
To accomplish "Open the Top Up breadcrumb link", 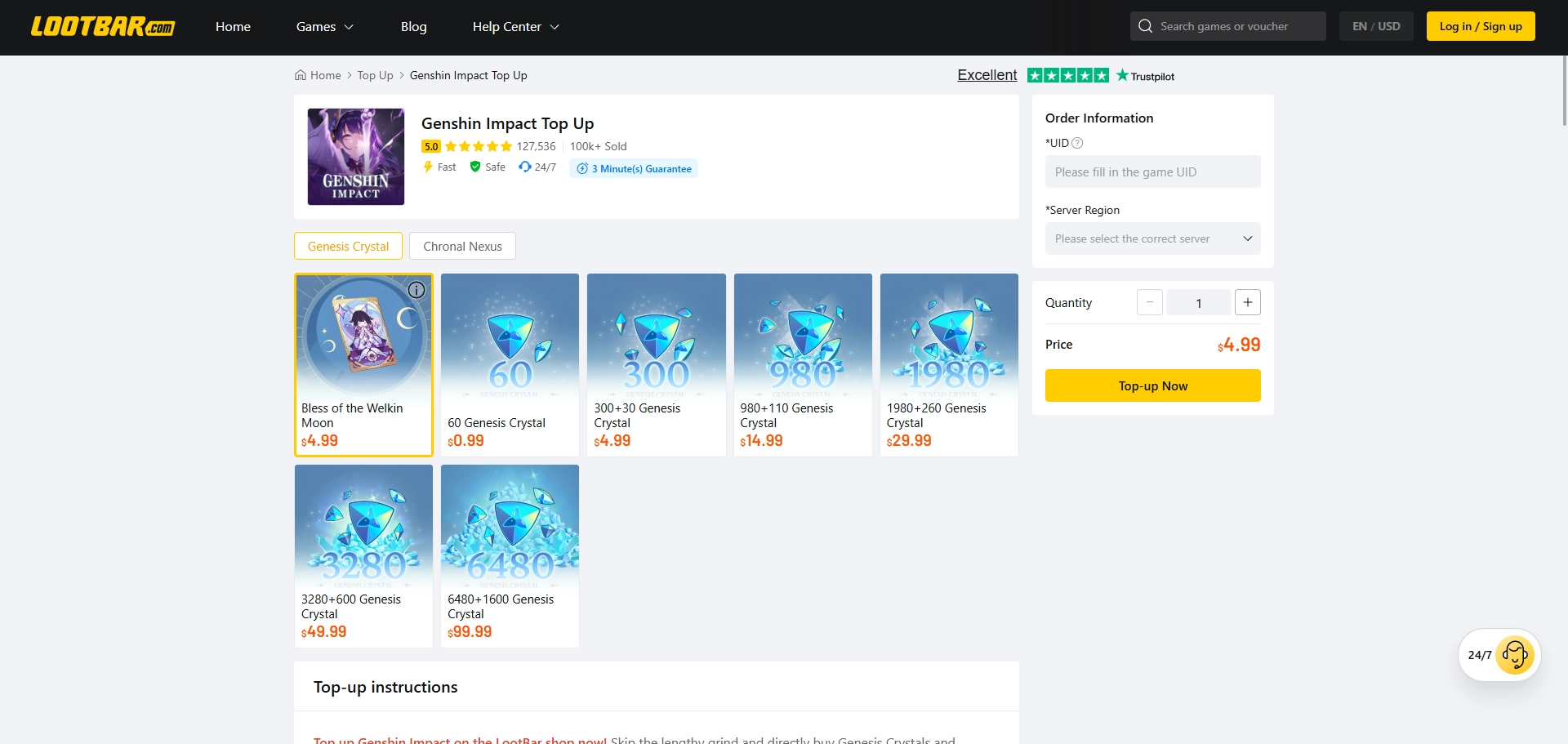I will [375, 75].
